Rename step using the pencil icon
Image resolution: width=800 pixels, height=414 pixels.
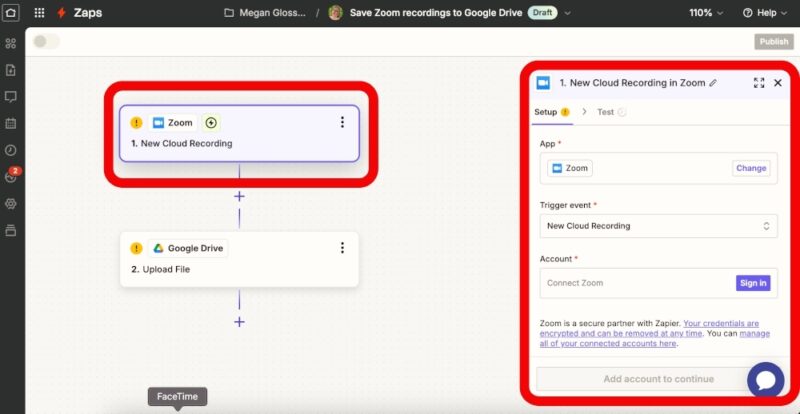click(713, 83)
